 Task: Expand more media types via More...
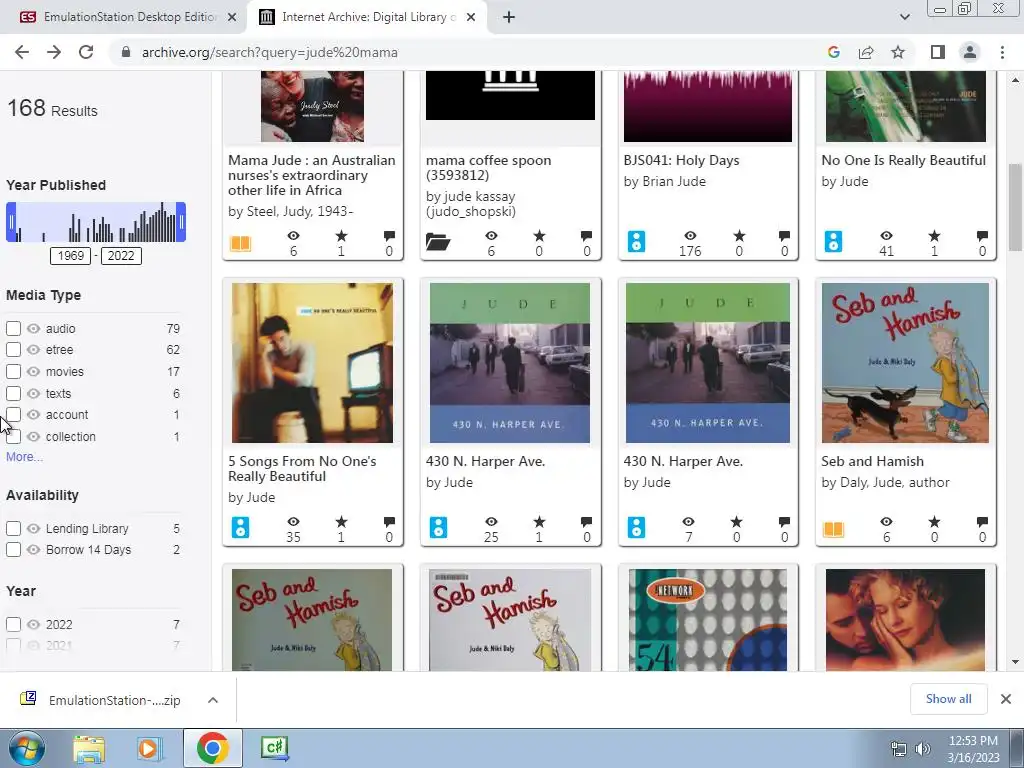pos(24,457)
